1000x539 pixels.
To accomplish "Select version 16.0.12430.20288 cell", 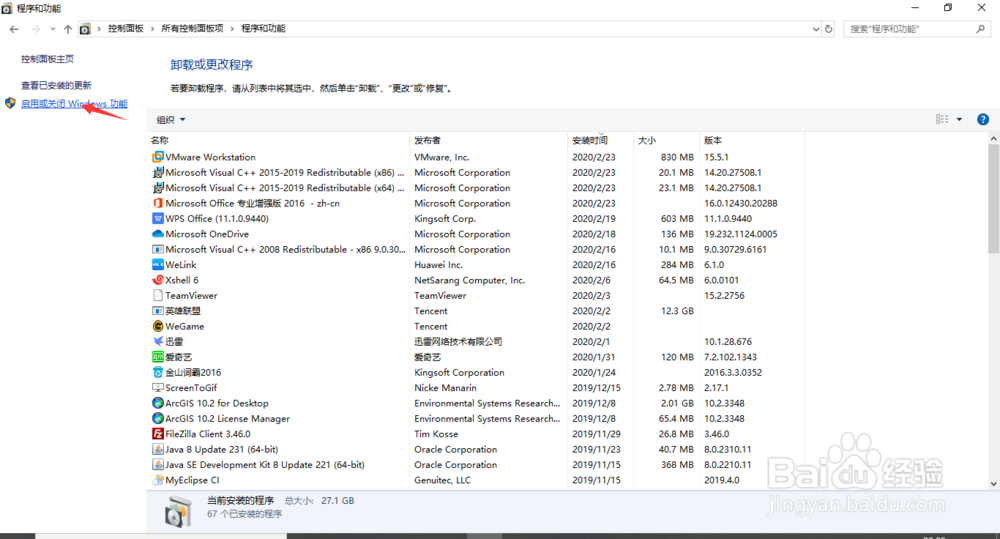I will pyautogui.click(x=740, y=203).
